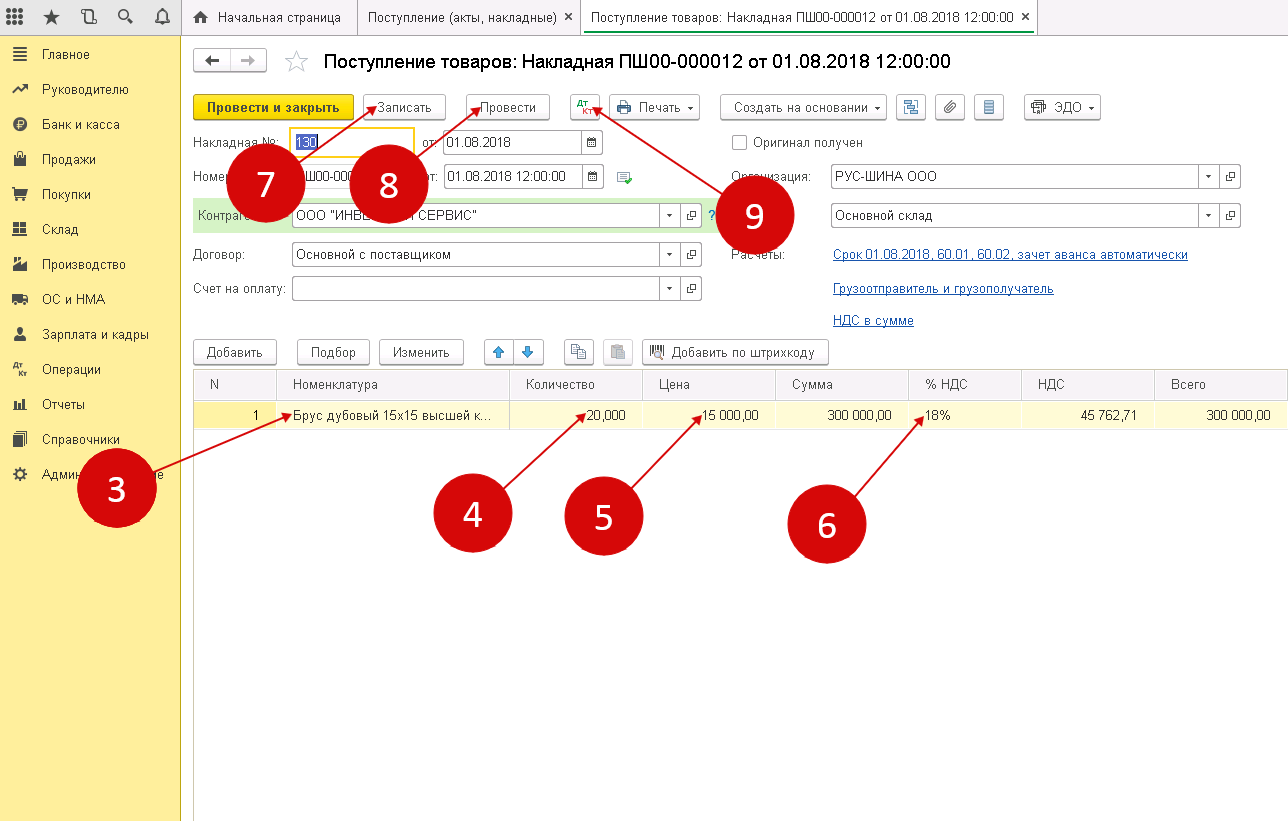Open Favorites star in top panel

(x=52, y=17)
